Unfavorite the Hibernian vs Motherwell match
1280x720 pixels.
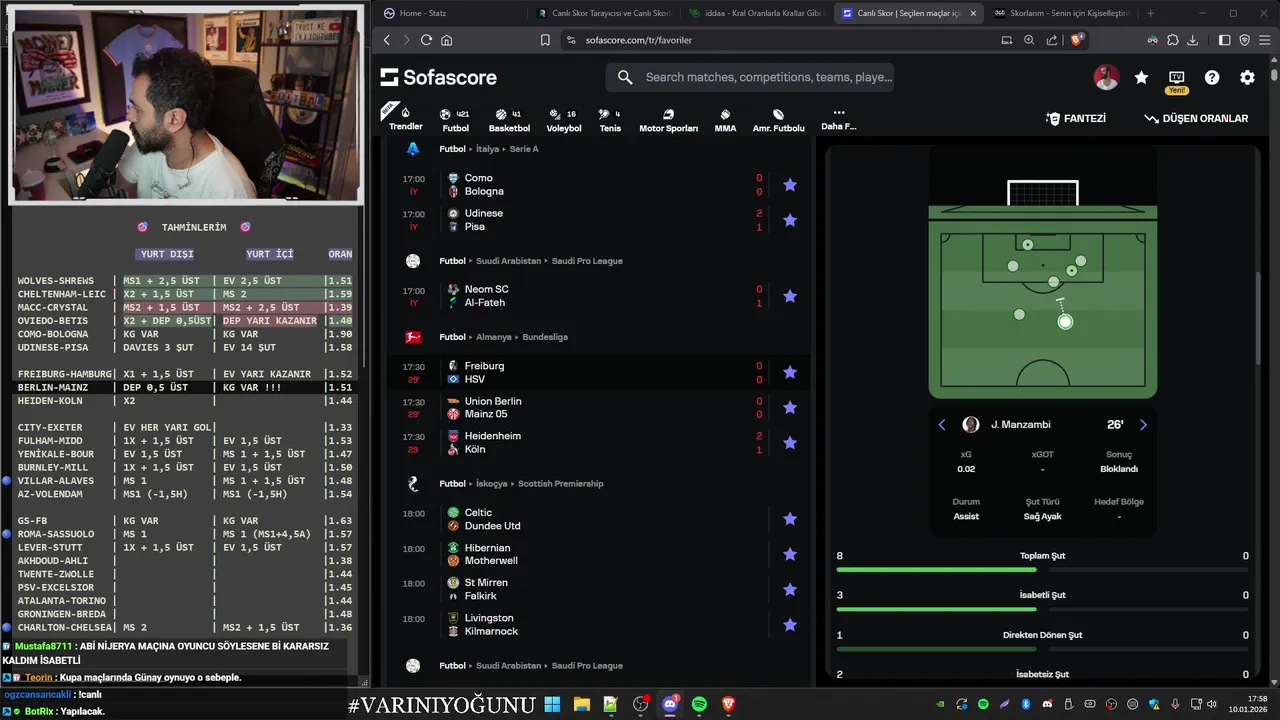(x=790, y=554)
